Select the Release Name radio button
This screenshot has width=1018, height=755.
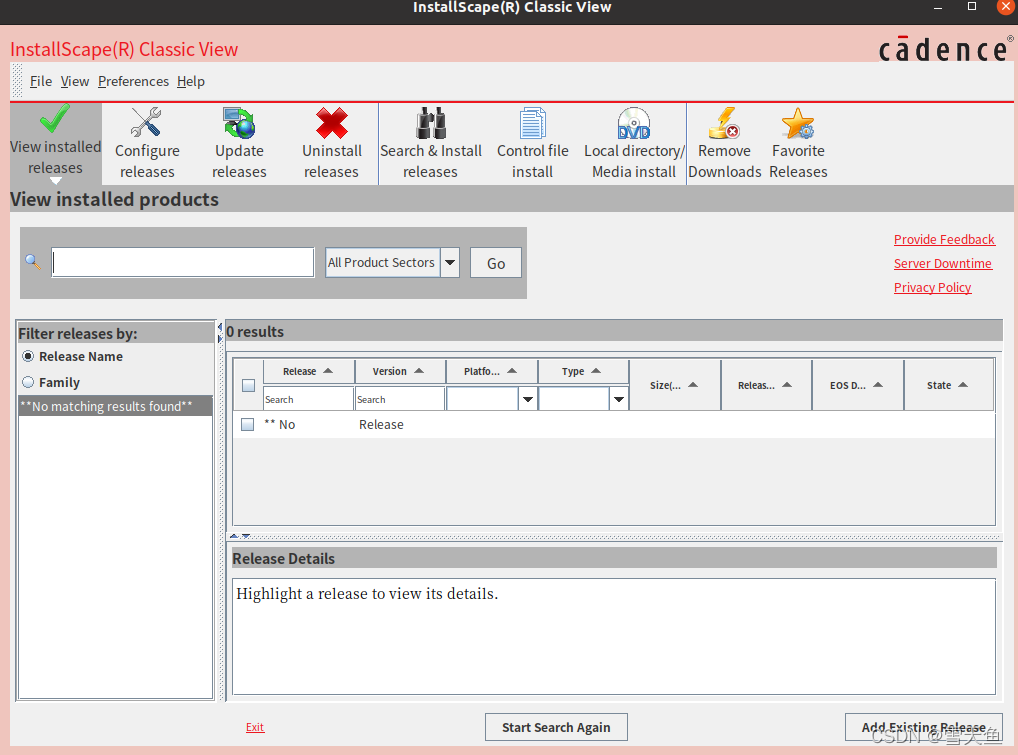(x=28, y=357)
